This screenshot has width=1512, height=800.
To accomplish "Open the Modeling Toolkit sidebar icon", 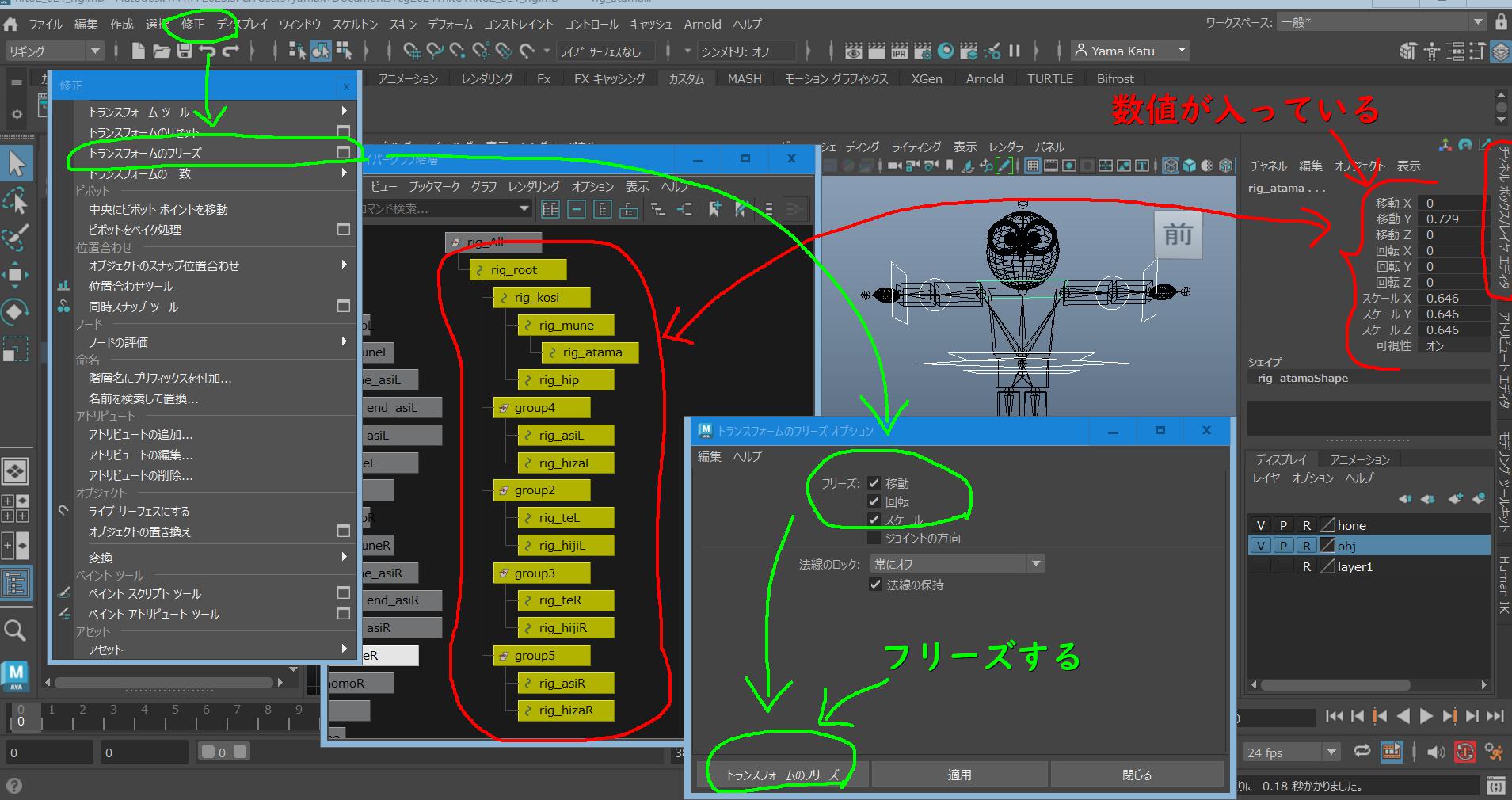I will coord(1408,51).
